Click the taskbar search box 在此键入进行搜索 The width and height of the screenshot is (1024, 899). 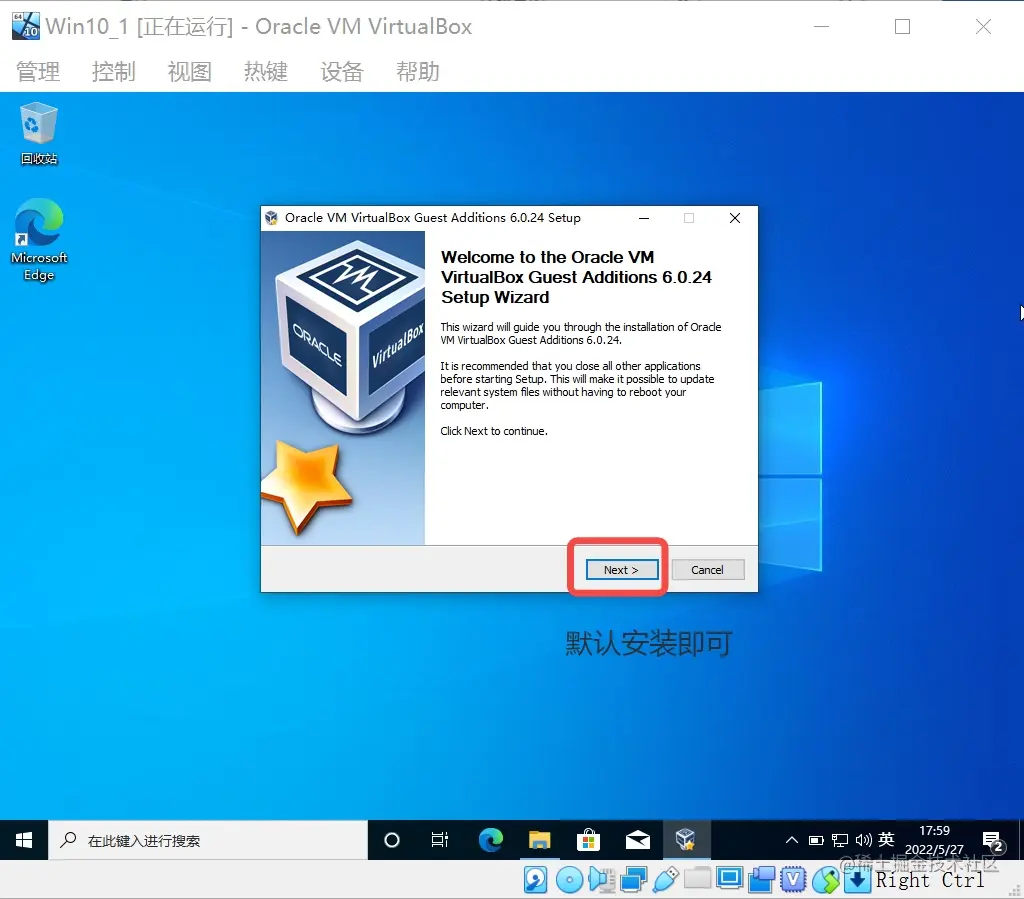pos(208,840)
